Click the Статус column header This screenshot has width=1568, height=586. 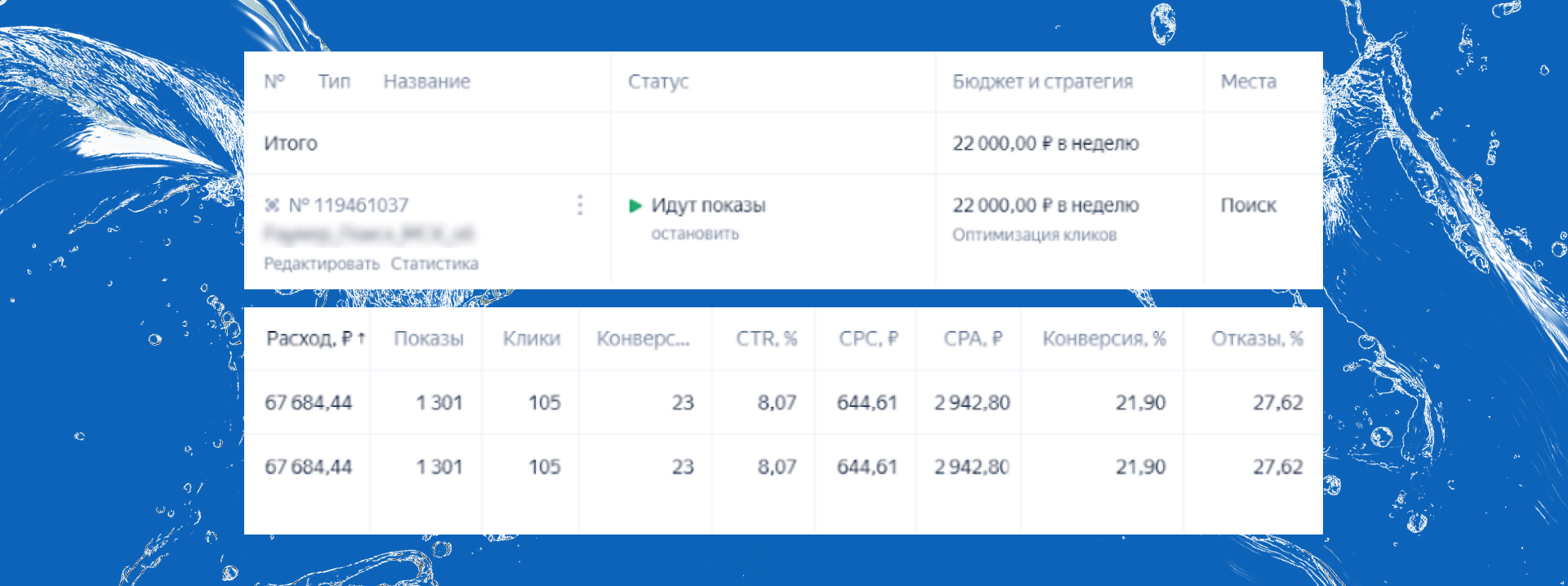pyautogui.click(x=657, y=82)
